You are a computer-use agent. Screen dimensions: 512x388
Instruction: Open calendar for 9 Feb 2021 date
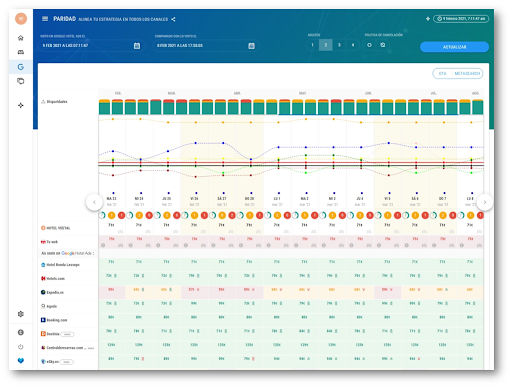click(137, 46)
